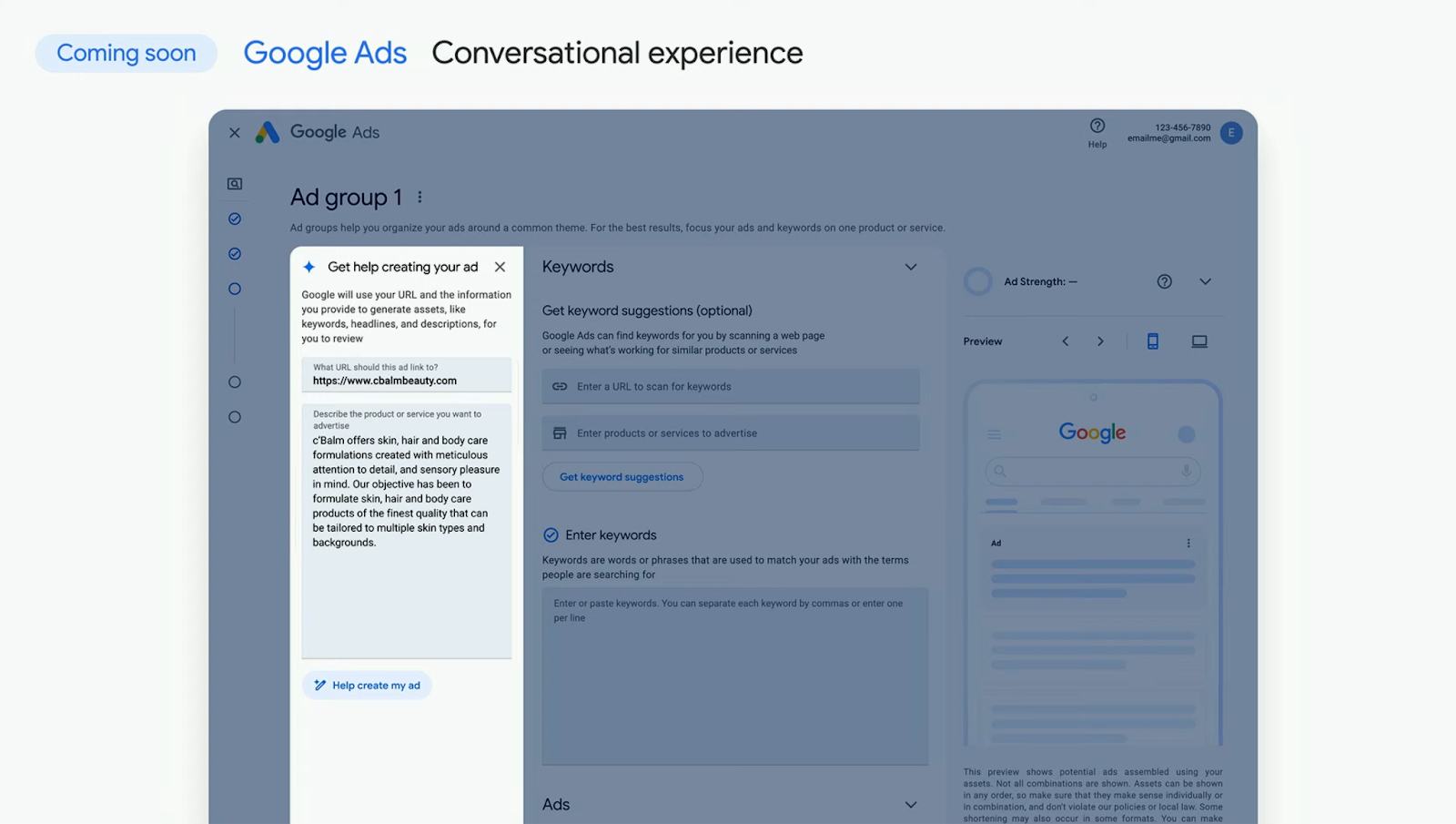Go to the second completed sidebar step
This screenshot has height=824, width=1456.
pos(235,254)
